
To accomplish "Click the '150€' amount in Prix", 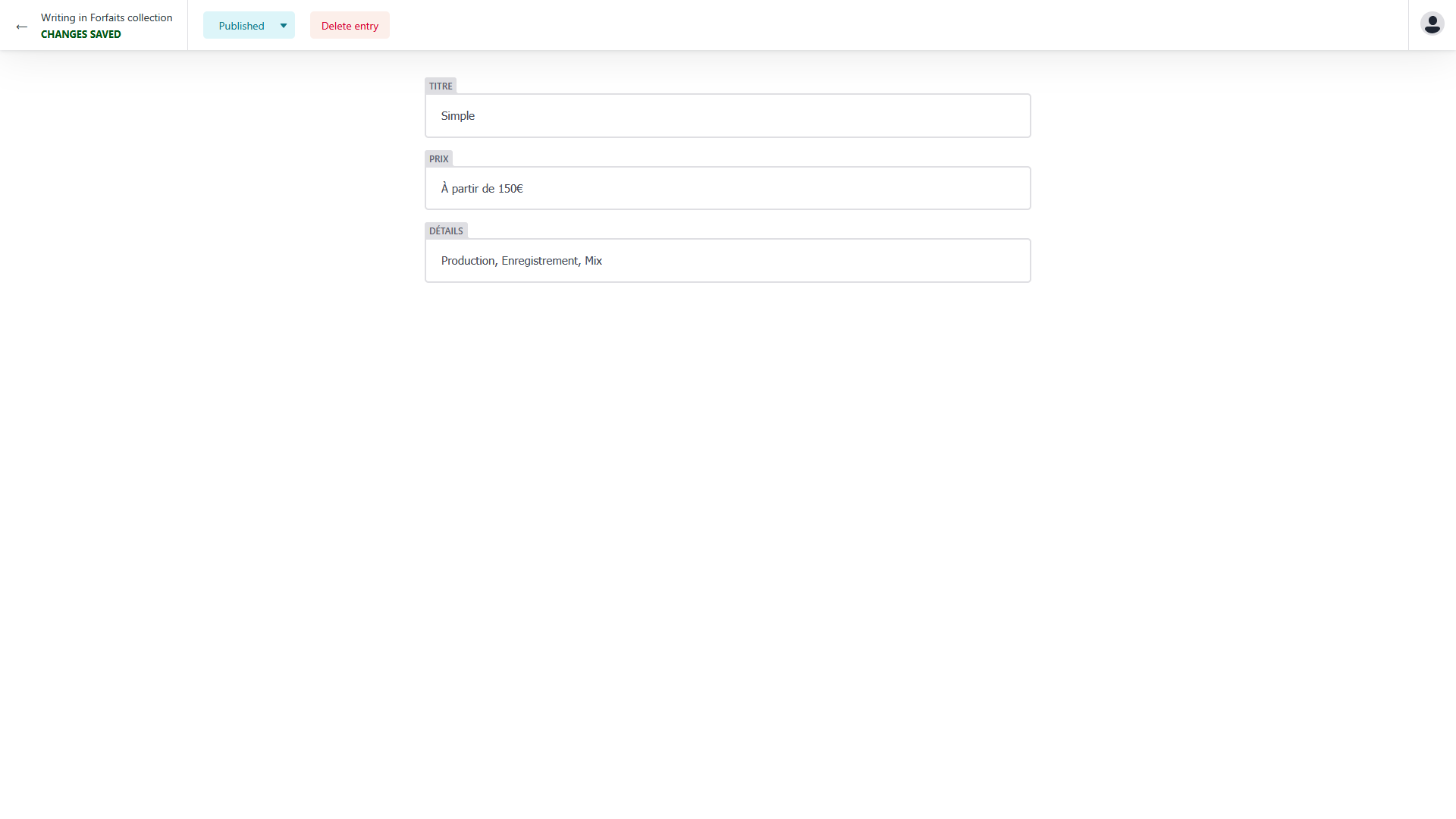I will [x=510, y=189].
